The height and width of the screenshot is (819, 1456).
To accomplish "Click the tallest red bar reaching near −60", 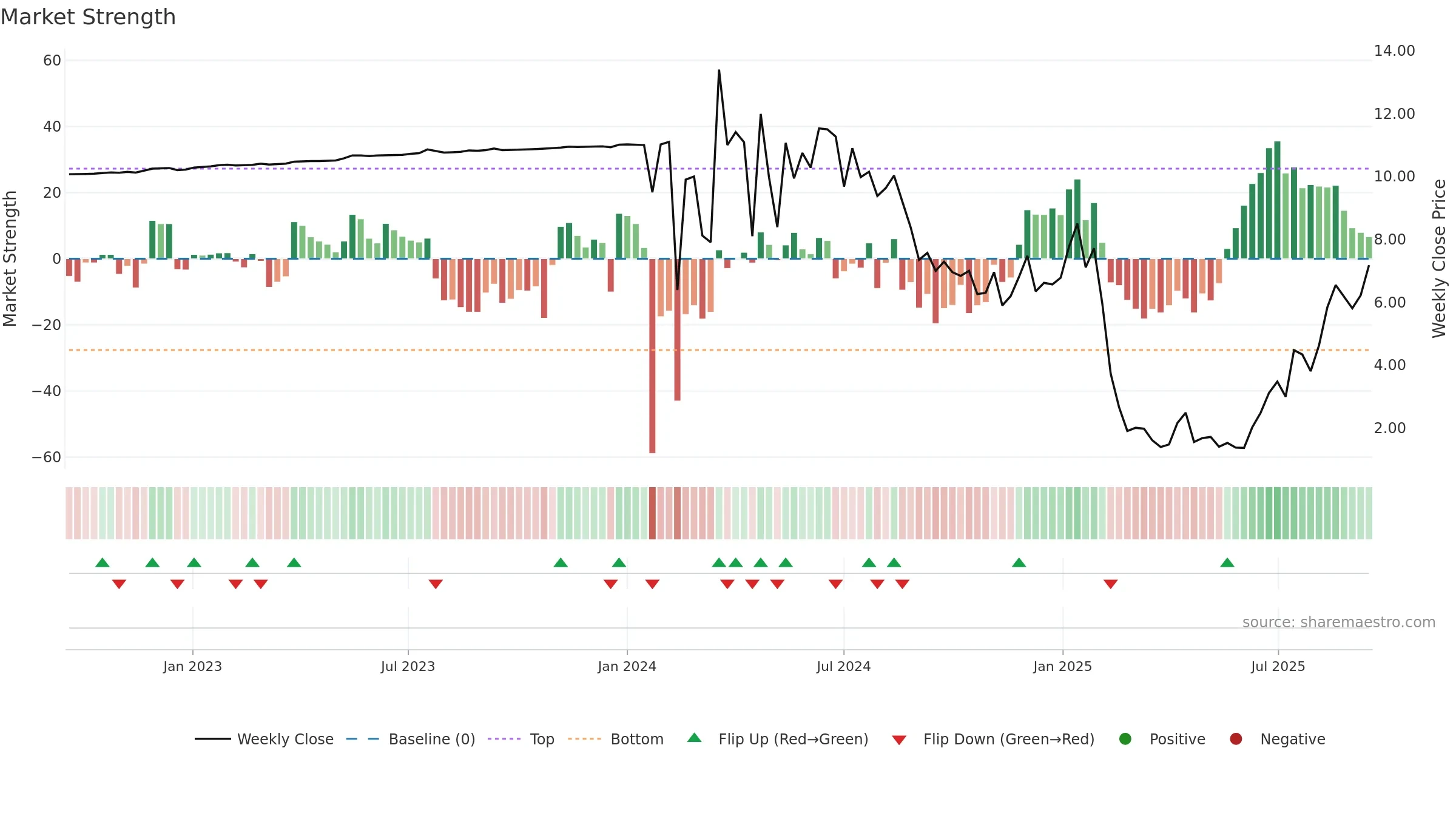I will point(652,356).
